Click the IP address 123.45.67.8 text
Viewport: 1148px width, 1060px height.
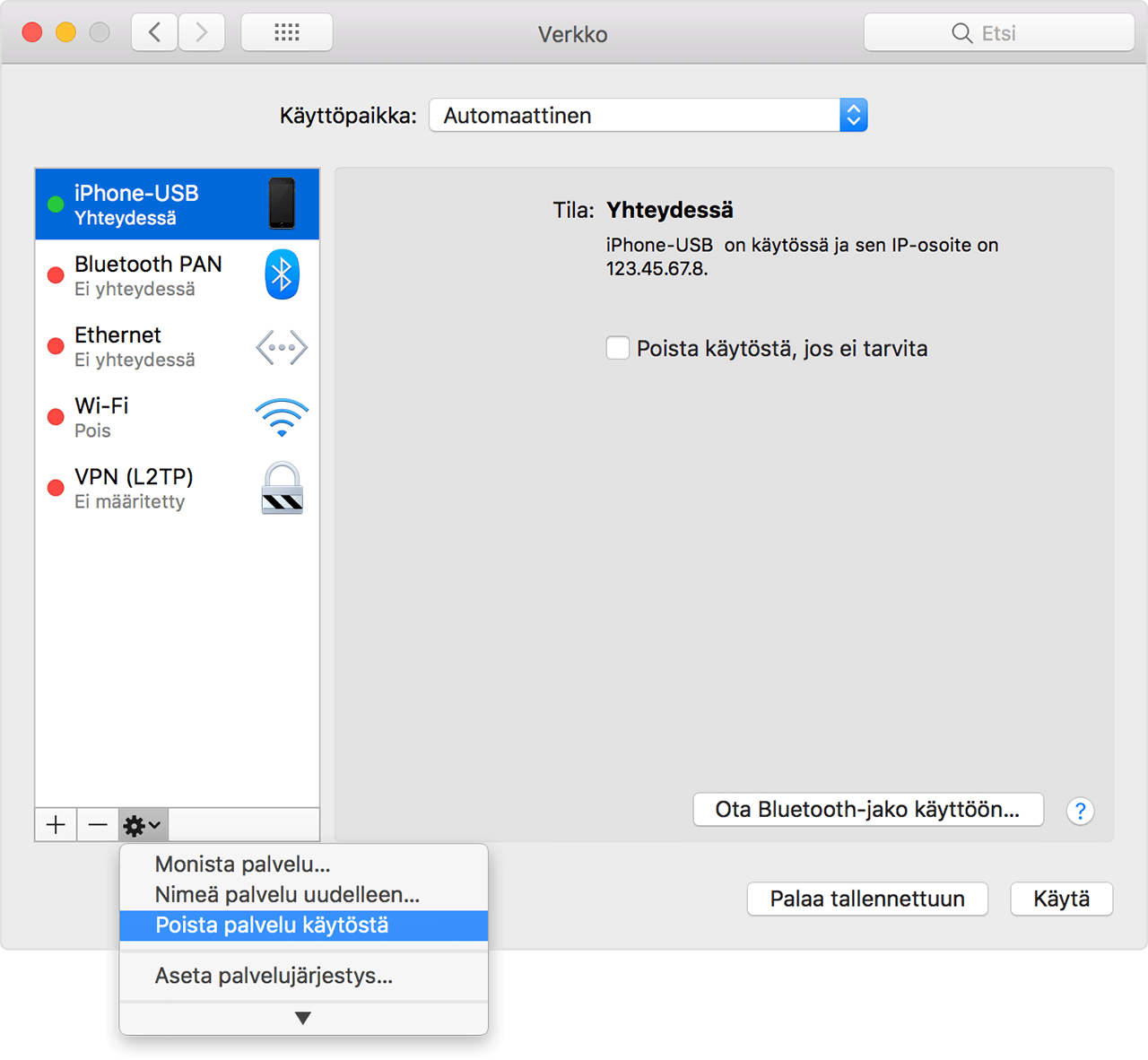coord(657,269)
